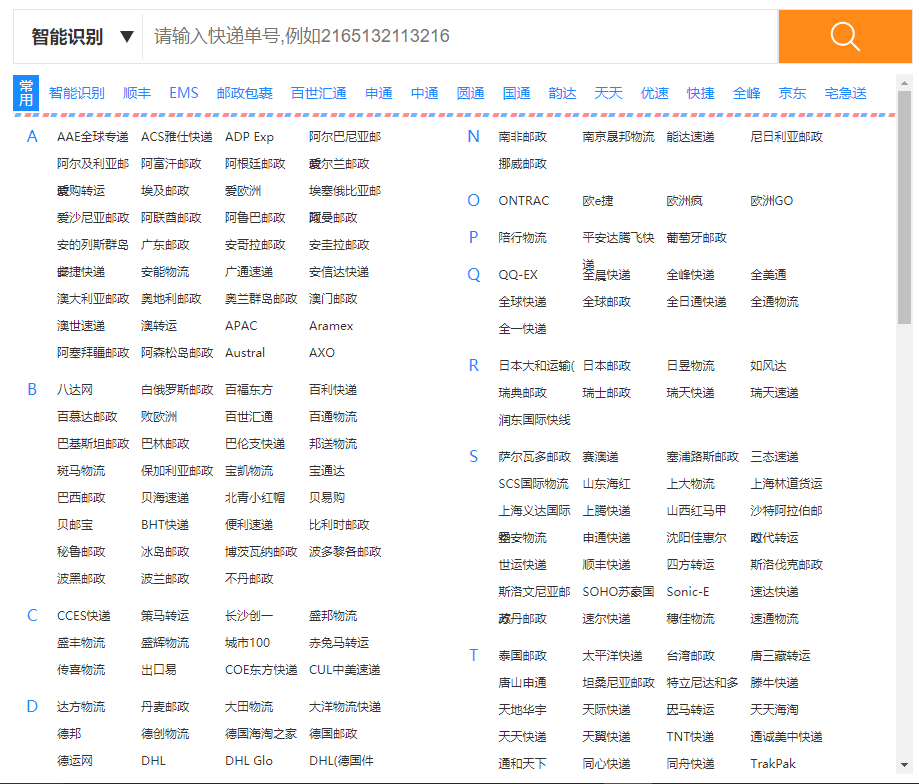Viewport: 919px width, 784px height.
Task: Pick 京东 from the common courier row
Action: [793, 93]
